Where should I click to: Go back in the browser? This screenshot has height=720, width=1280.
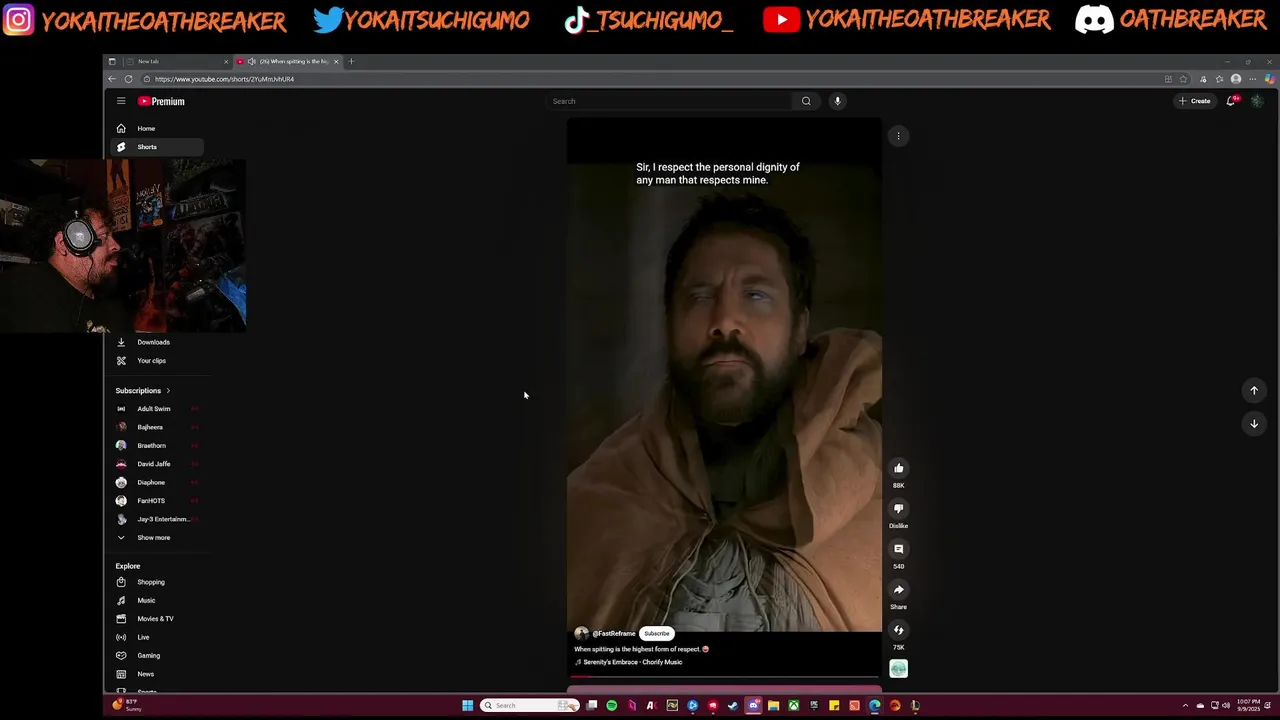pos(112,79)
